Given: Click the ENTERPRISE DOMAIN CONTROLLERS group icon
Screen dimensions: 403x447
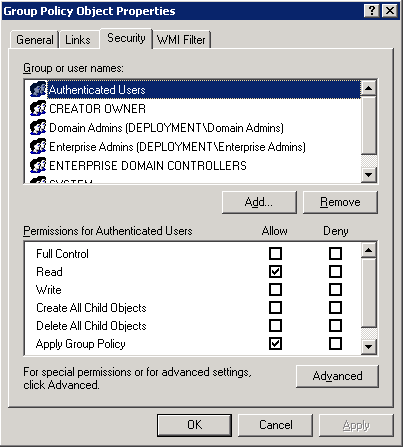Looking at the screenshot, I should click(x=38, y=165).
